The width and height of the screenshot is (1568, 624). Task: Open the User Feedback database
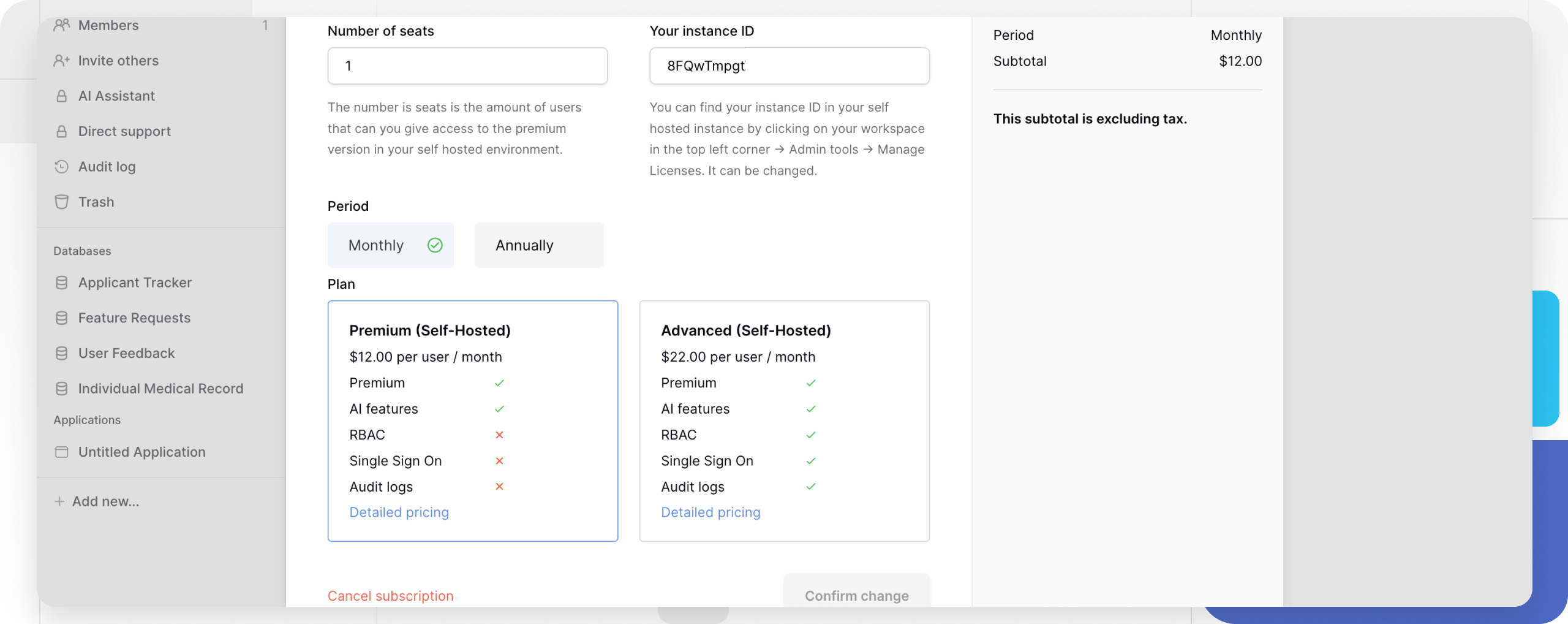(126, 354)
